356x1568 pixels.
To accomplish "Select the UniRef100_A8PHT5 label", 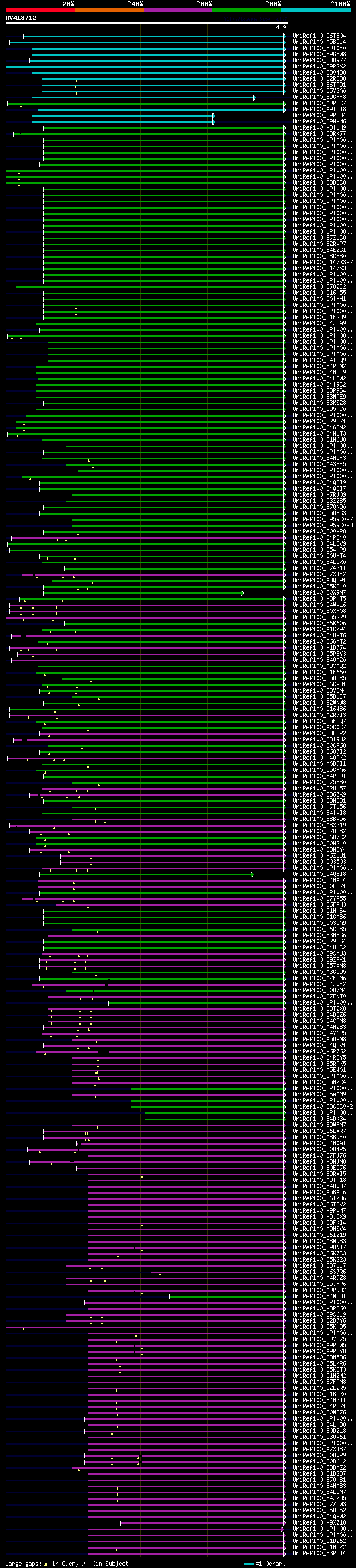I will click(319, 599).
